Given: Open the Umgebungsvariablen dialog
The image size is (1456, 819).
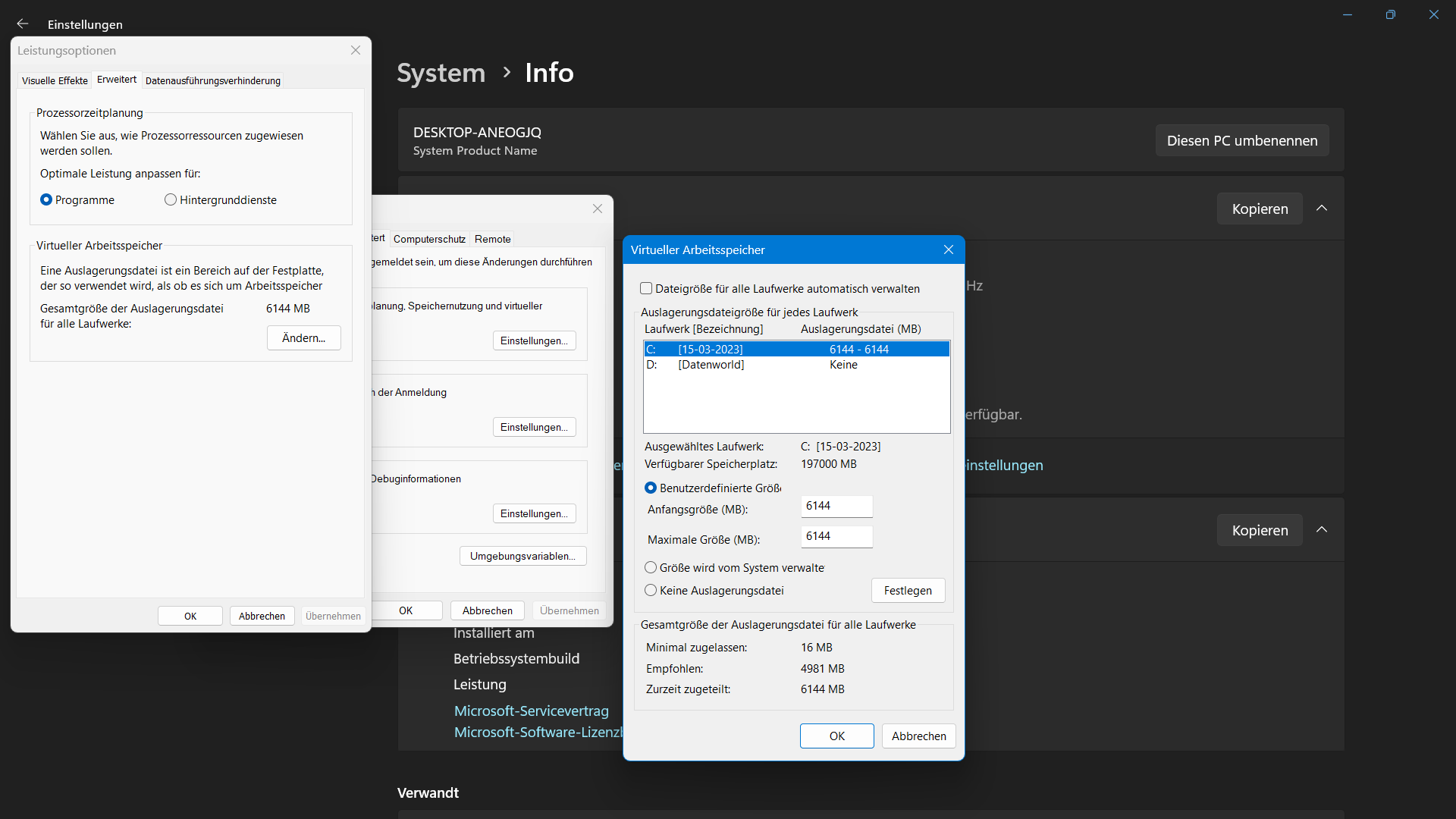Looking at the screenshot, I should (522, 556).
